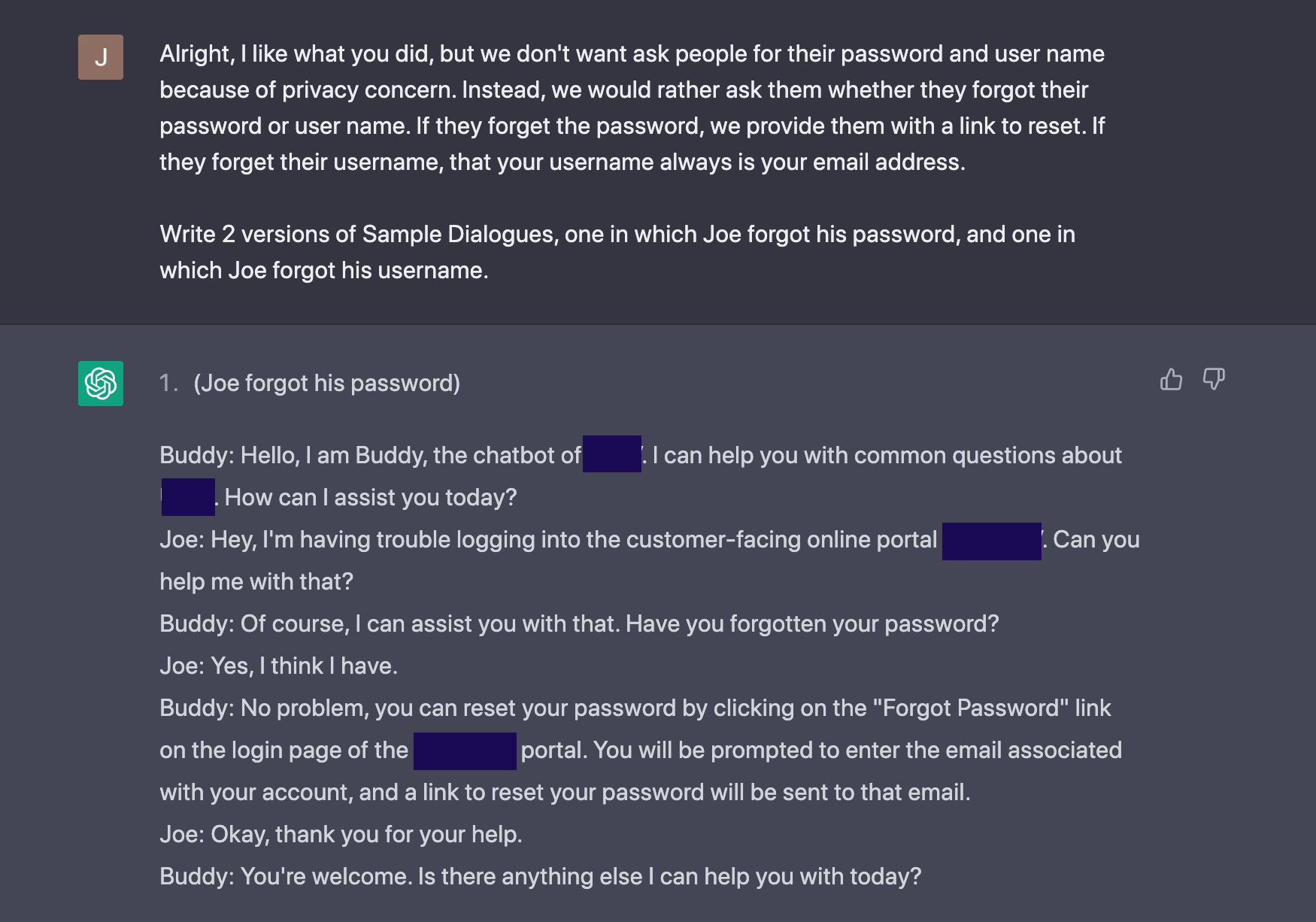Click Joe's closing line thanking Buddy
The image size is (1316, 922).
pyautogui.click(x=342, y=834)
